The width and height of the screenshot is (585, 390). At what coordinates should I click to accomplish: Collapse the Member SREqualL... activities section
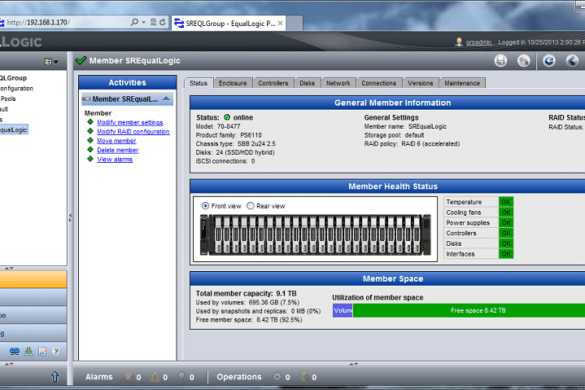[x=166, y=99]
